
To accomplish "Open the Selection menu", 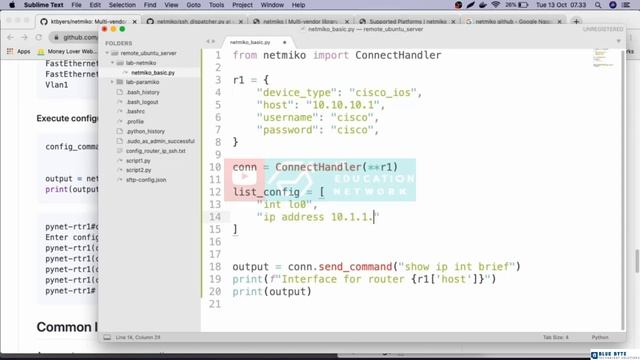I will [122, 5].
